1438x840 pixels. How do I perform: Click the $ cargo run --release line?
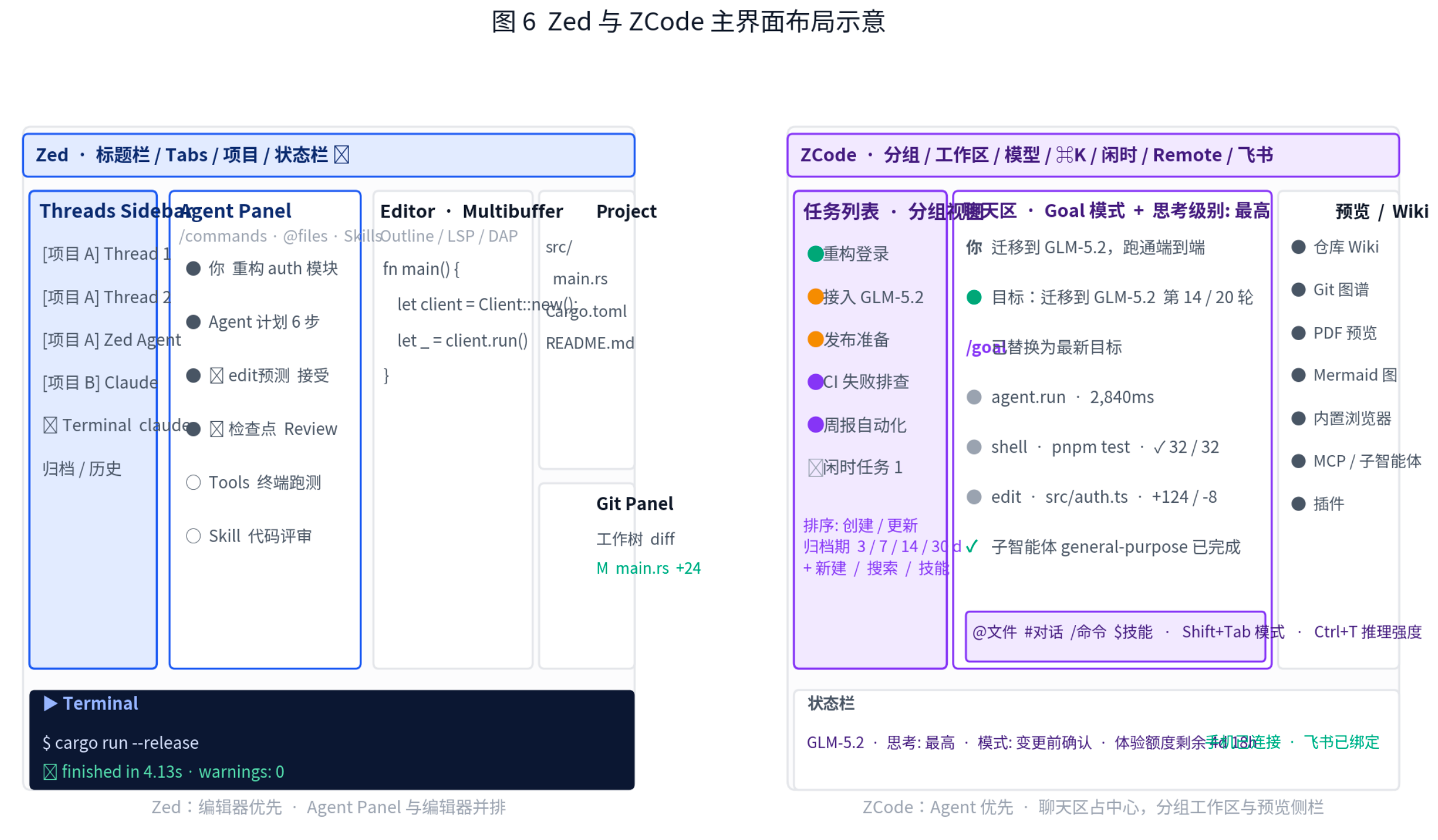(x=120, y=743)
